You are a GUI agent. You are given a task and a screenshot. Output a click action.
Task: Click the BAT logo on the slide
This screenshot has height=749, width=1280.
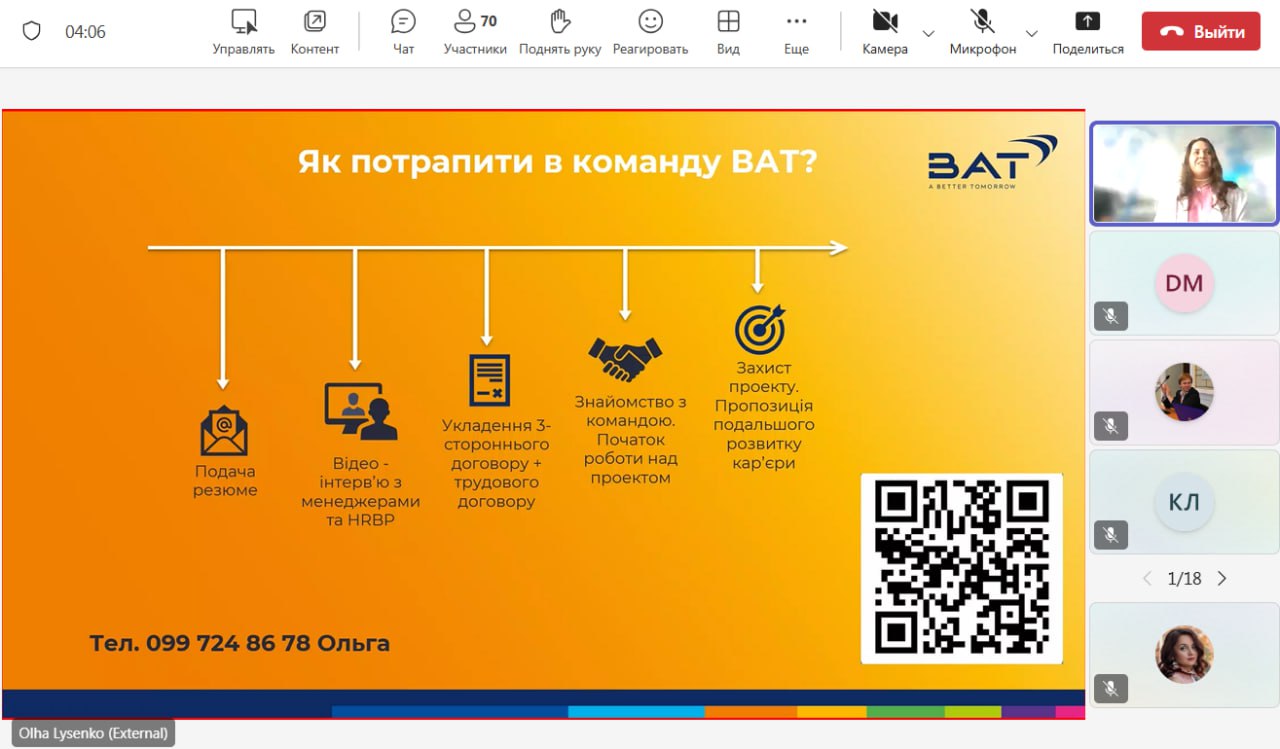click(992, 163)
